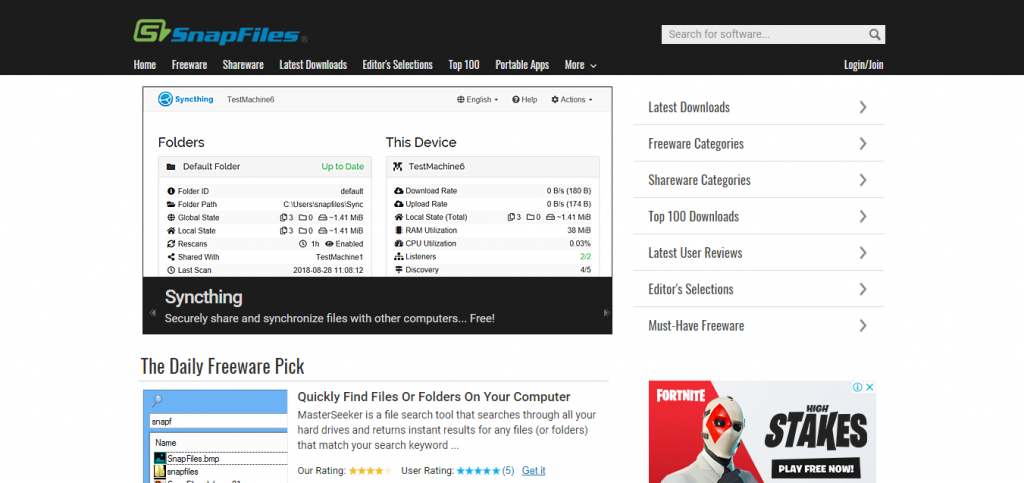Viewport: 1024px width, 483px height.
Task: Open Must-Have Freeware in the sidebar
Action: click(696, 326)
